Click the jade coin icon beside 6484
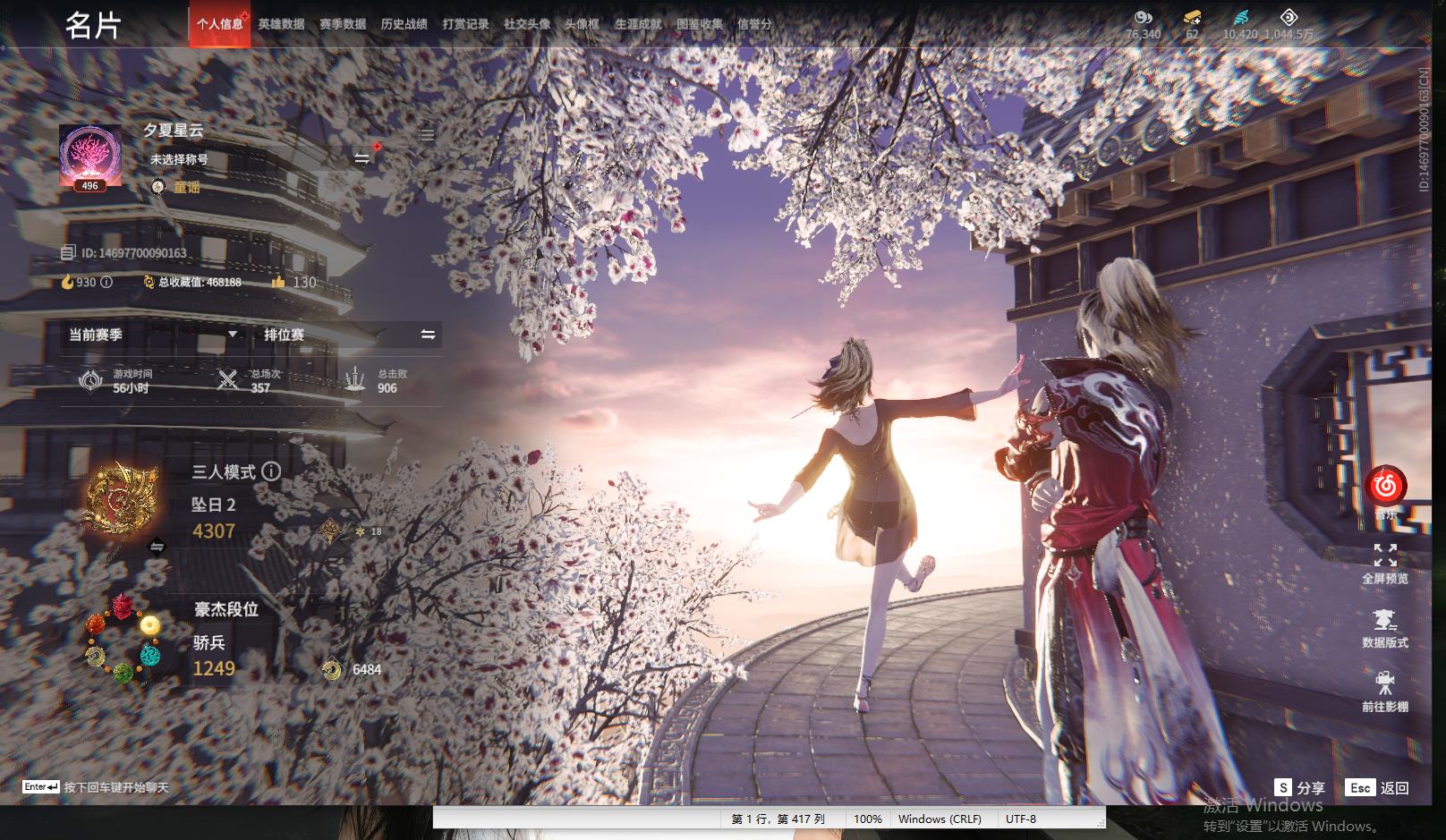The image size is (1446, 840). (332, 669)
